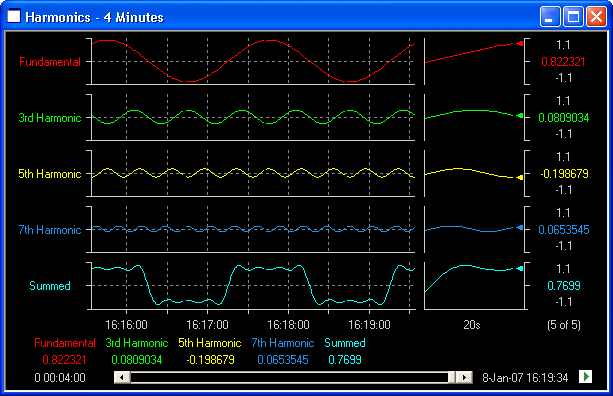Click Fundamental in the bottom legend

[x=65, y=343]
